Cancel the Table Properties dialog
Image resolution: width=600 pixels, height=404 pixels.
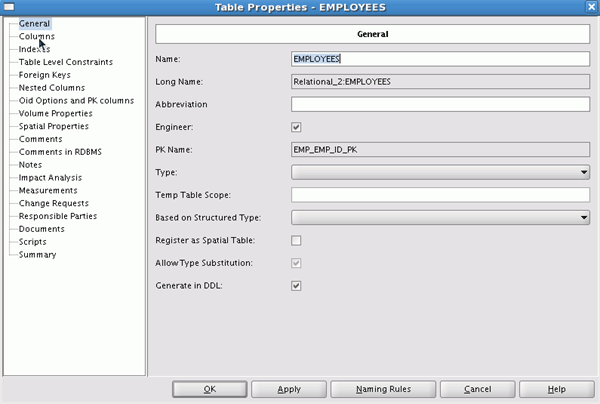coord(478,389)
